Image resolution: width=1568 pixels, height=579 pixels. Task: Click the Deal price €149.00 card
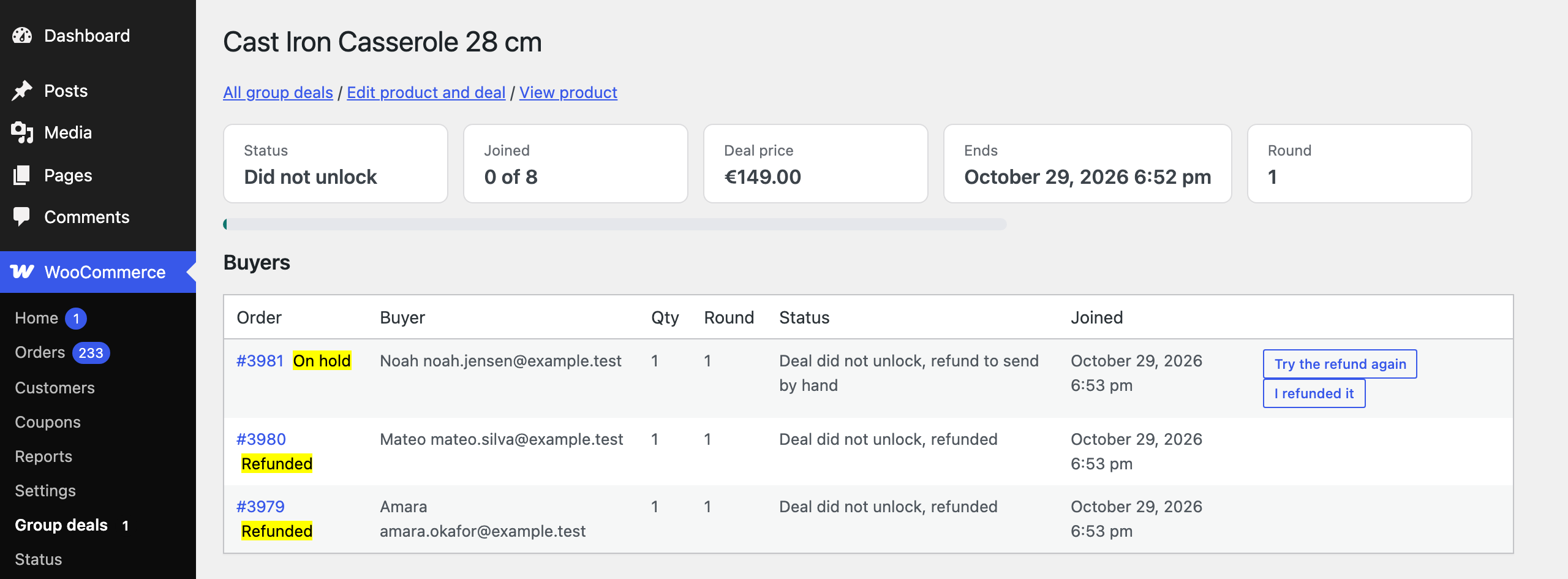[x=816, y=164]
